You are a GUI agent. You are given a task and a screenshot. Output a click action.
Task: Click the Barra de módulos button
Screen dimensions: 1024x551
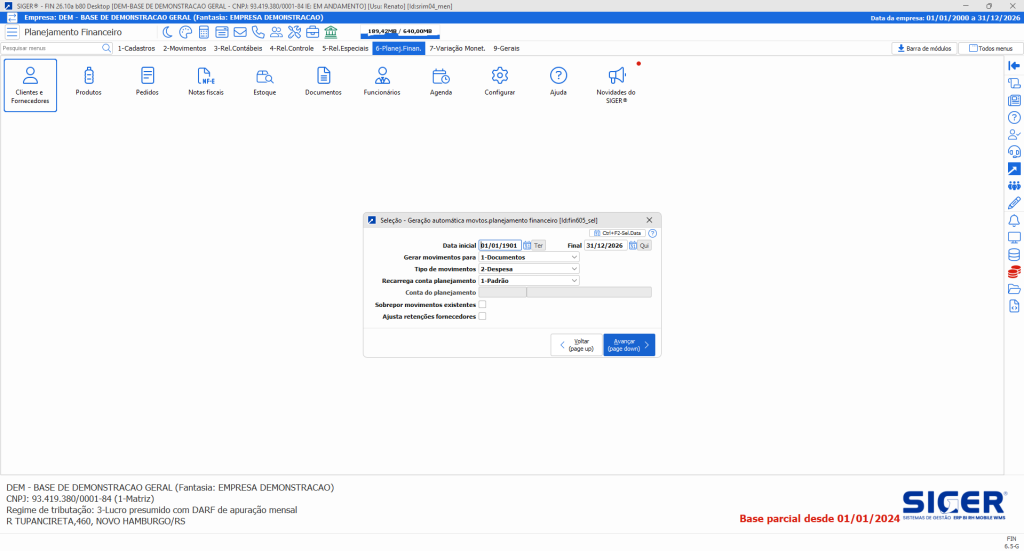924,48
